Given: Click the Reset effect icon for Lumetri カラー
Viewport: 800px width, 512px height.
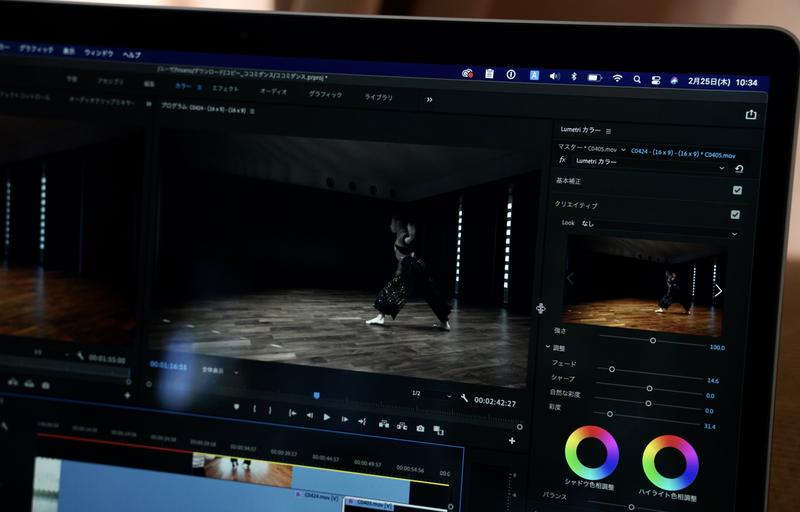Looking at the screenshot, I should coord(739,169).
